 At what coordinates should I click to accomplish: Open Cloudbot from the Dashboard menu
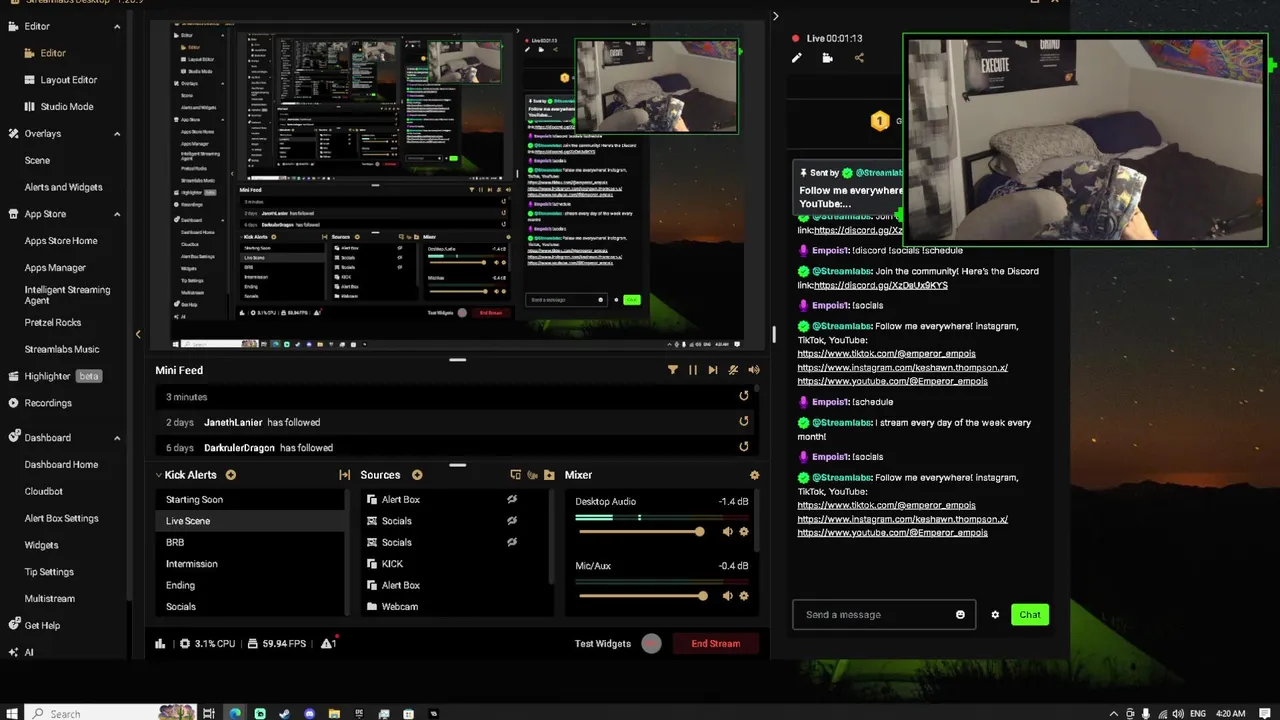44,491
